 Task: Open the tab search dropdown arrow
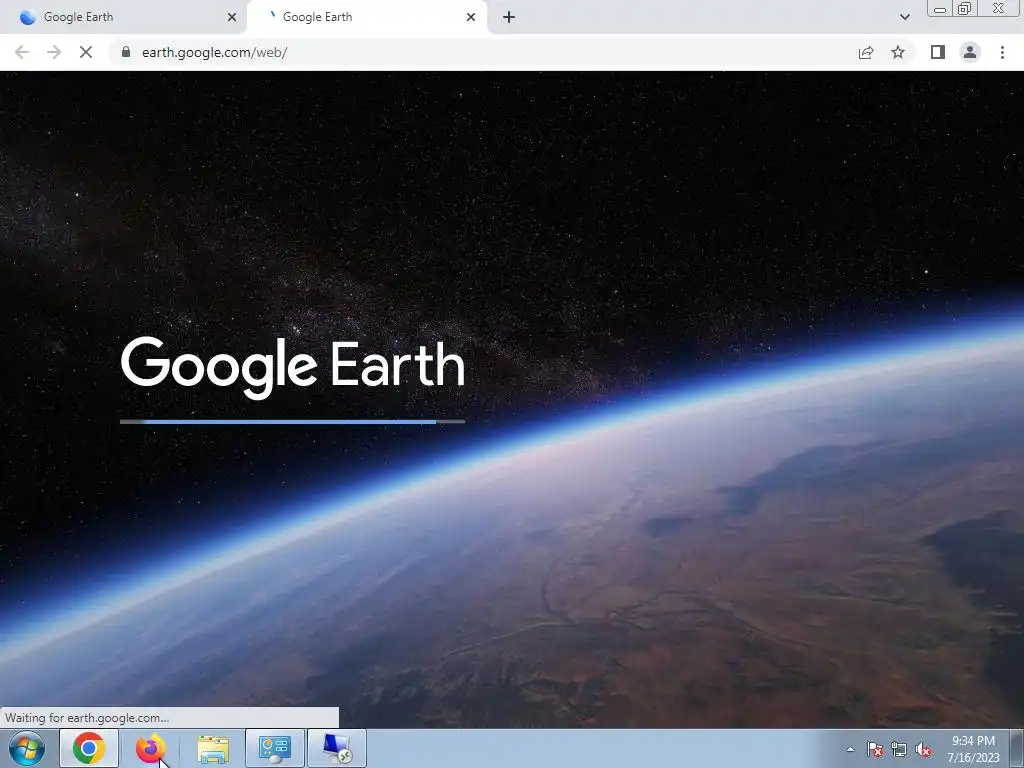[x=904, y=17]
